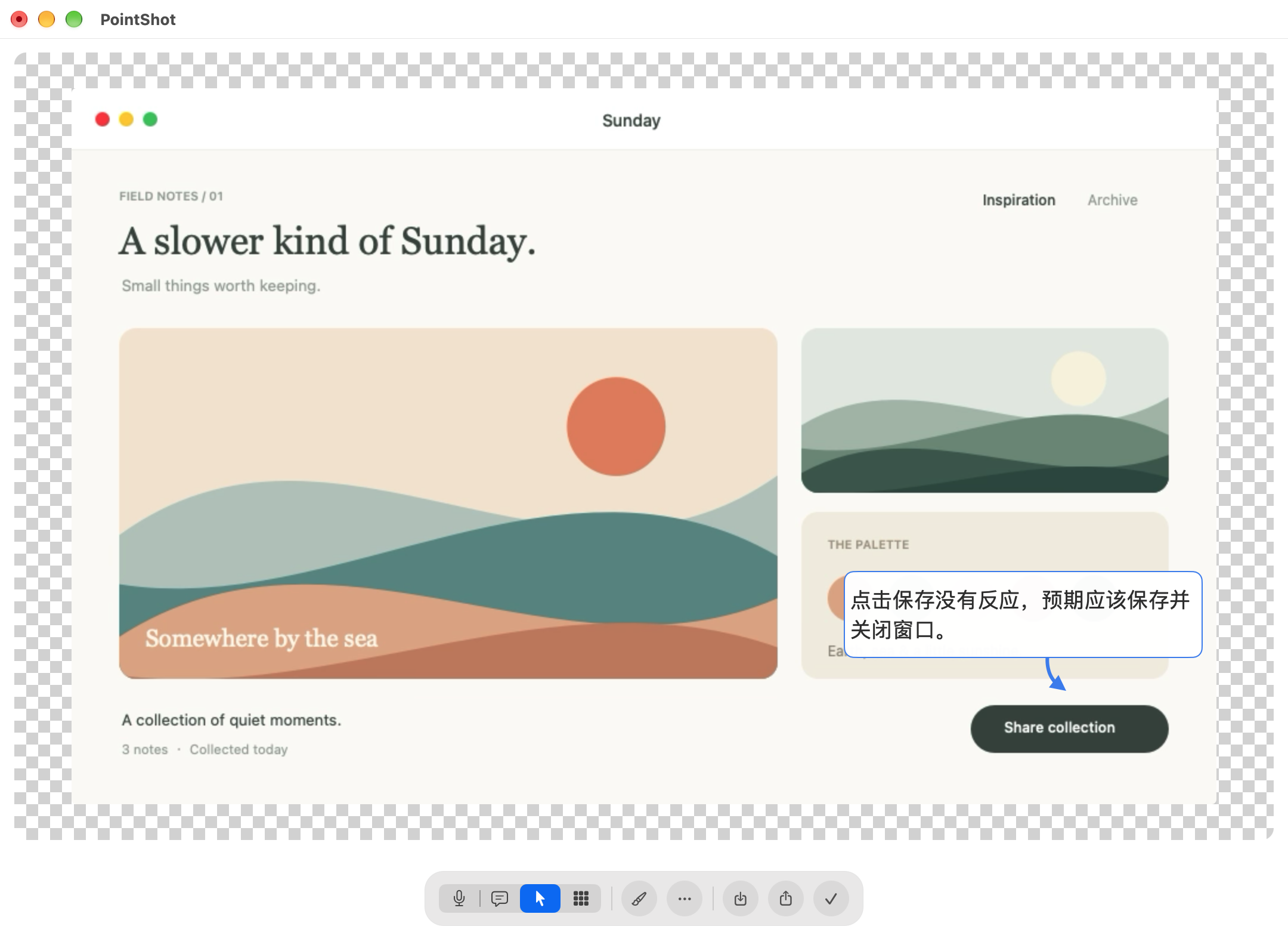The image size is (1288, 945).
Task: Click the Sunday window title
Action: (631, 121)
